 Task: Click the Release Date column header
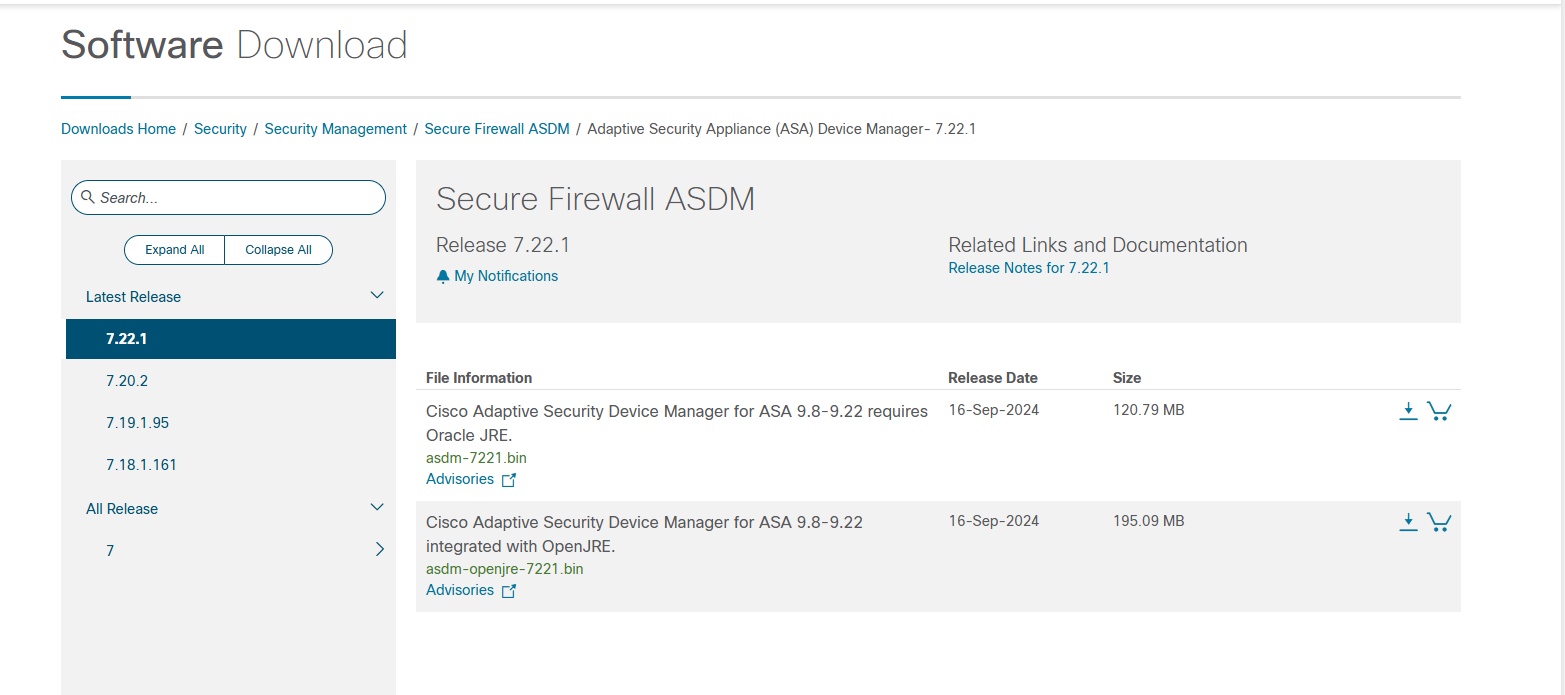click(993, 378)
